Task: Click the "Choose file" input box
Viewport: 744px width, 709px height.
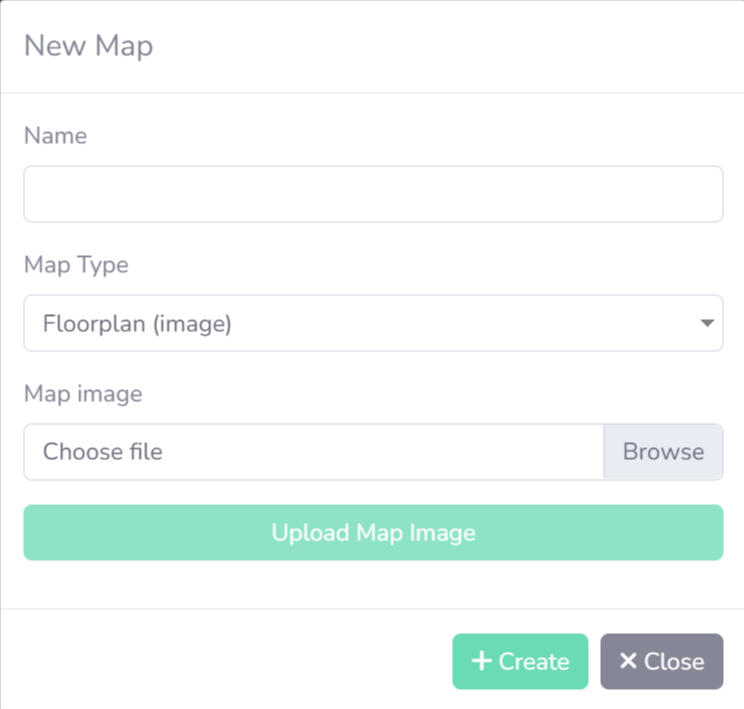Action: pos(314,452)
